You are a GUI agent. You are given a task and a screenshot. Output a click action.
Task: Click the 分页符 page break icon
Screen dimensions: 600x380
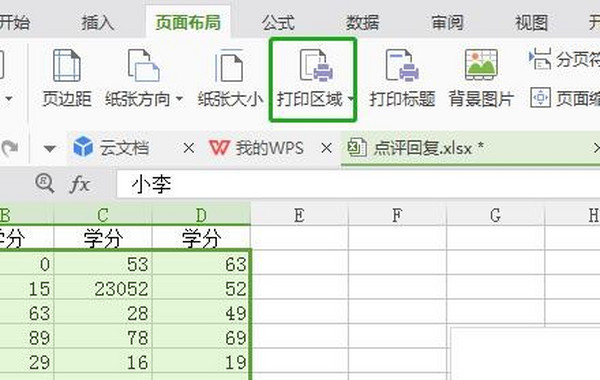(540, 59)
